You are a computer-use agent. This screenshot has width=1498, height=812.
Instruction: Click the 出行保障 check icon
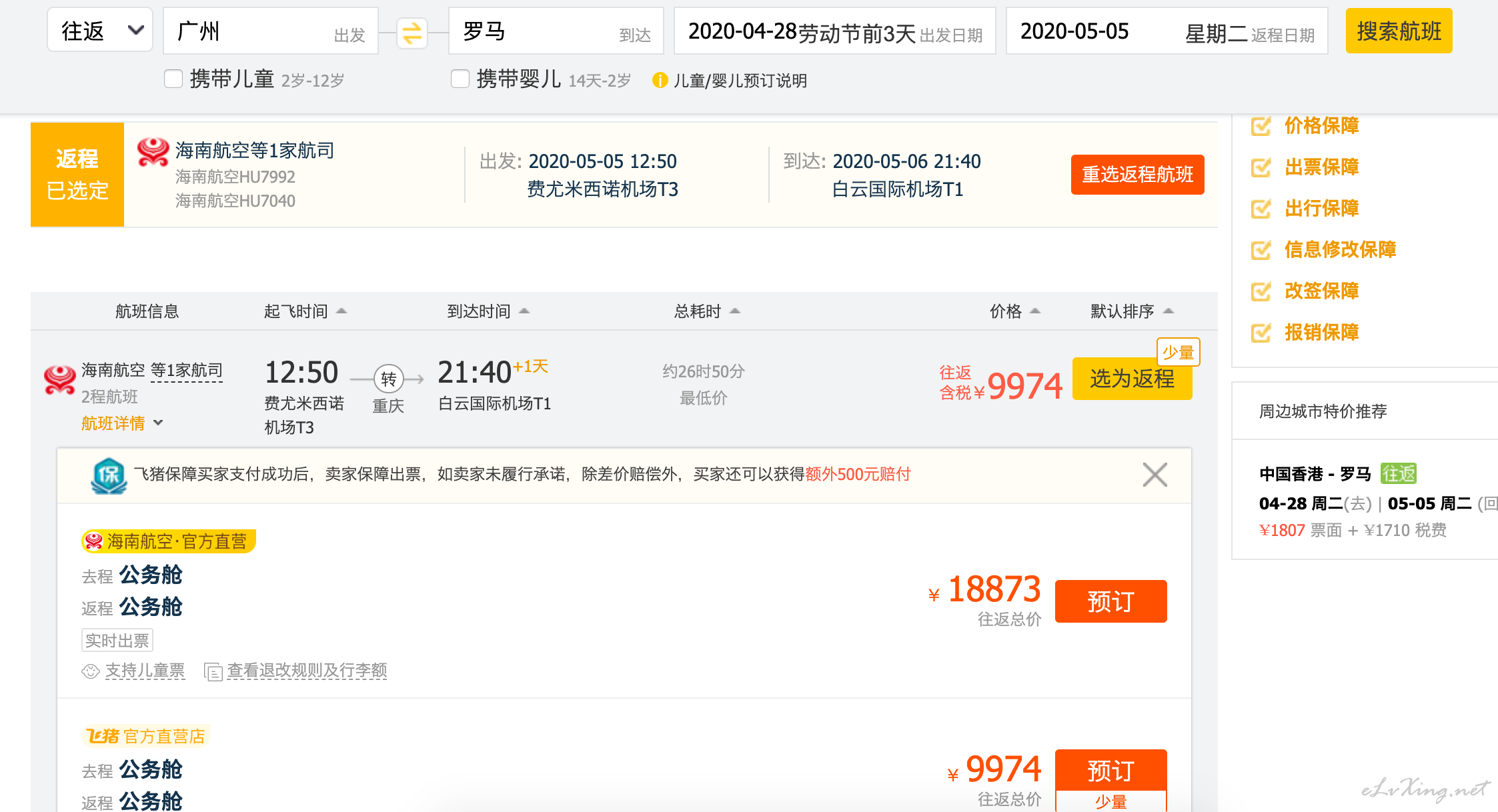click(1261, 208)
